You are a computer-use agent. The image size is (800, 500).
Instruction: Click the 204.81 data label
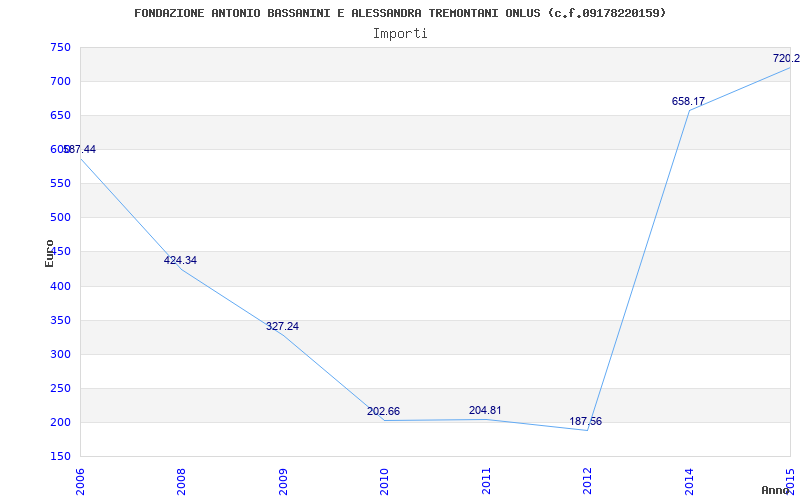(485, 410)
